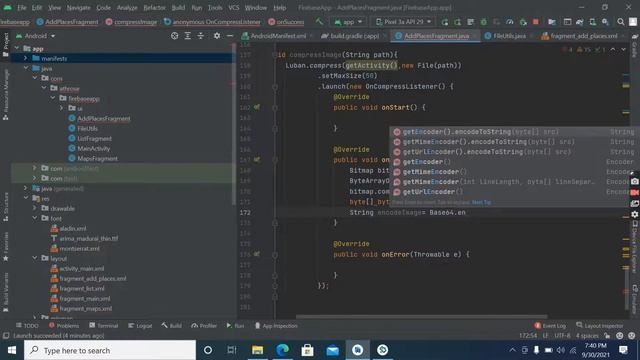Viewport: 640px width, 360px height.
Task: Click the Search Everywhere magnifier icon
Action: (620, 22)
